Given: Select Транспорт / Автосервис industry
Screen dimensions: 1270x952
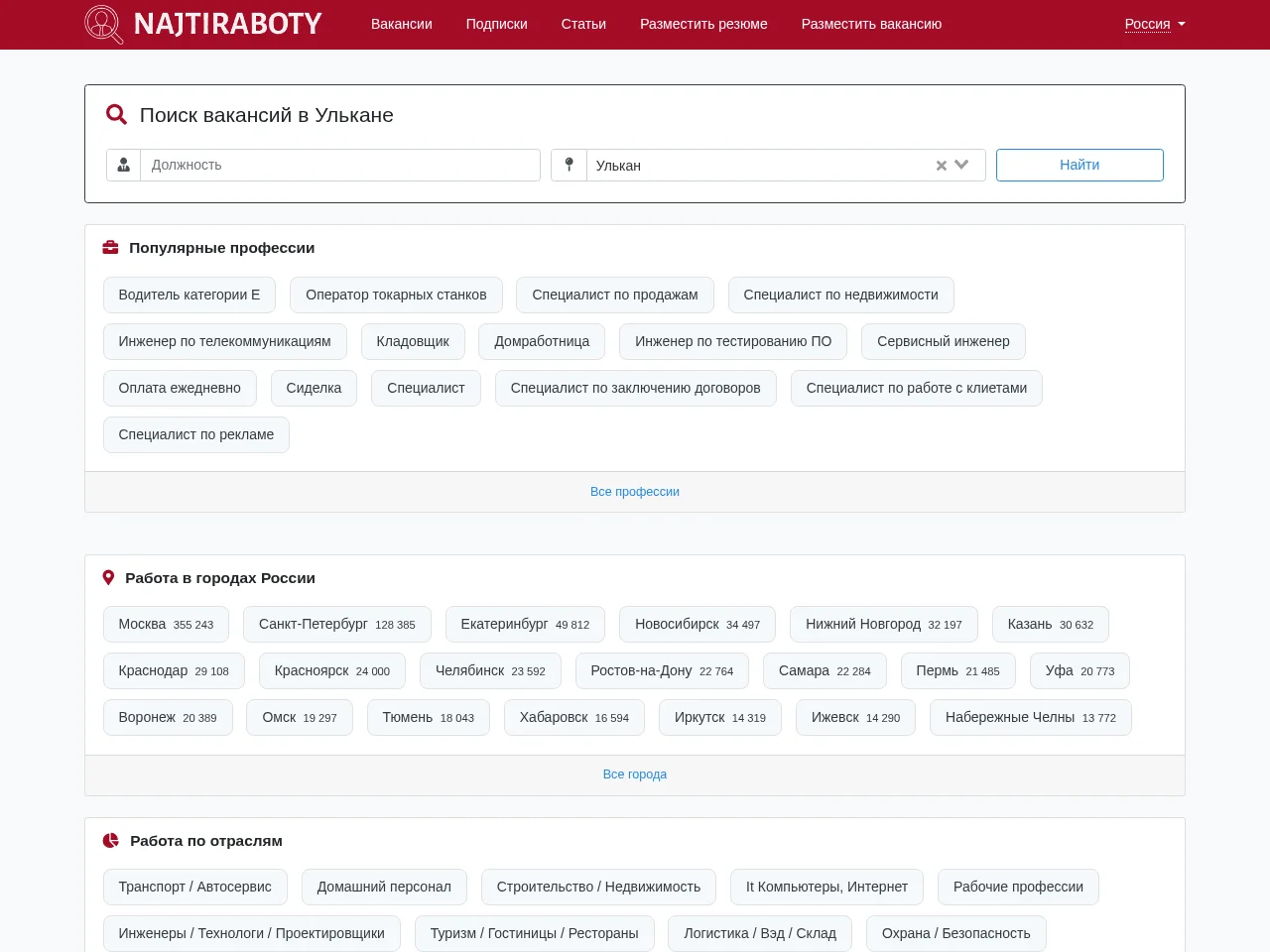Looking at the screenshot, I should (195, 887).
